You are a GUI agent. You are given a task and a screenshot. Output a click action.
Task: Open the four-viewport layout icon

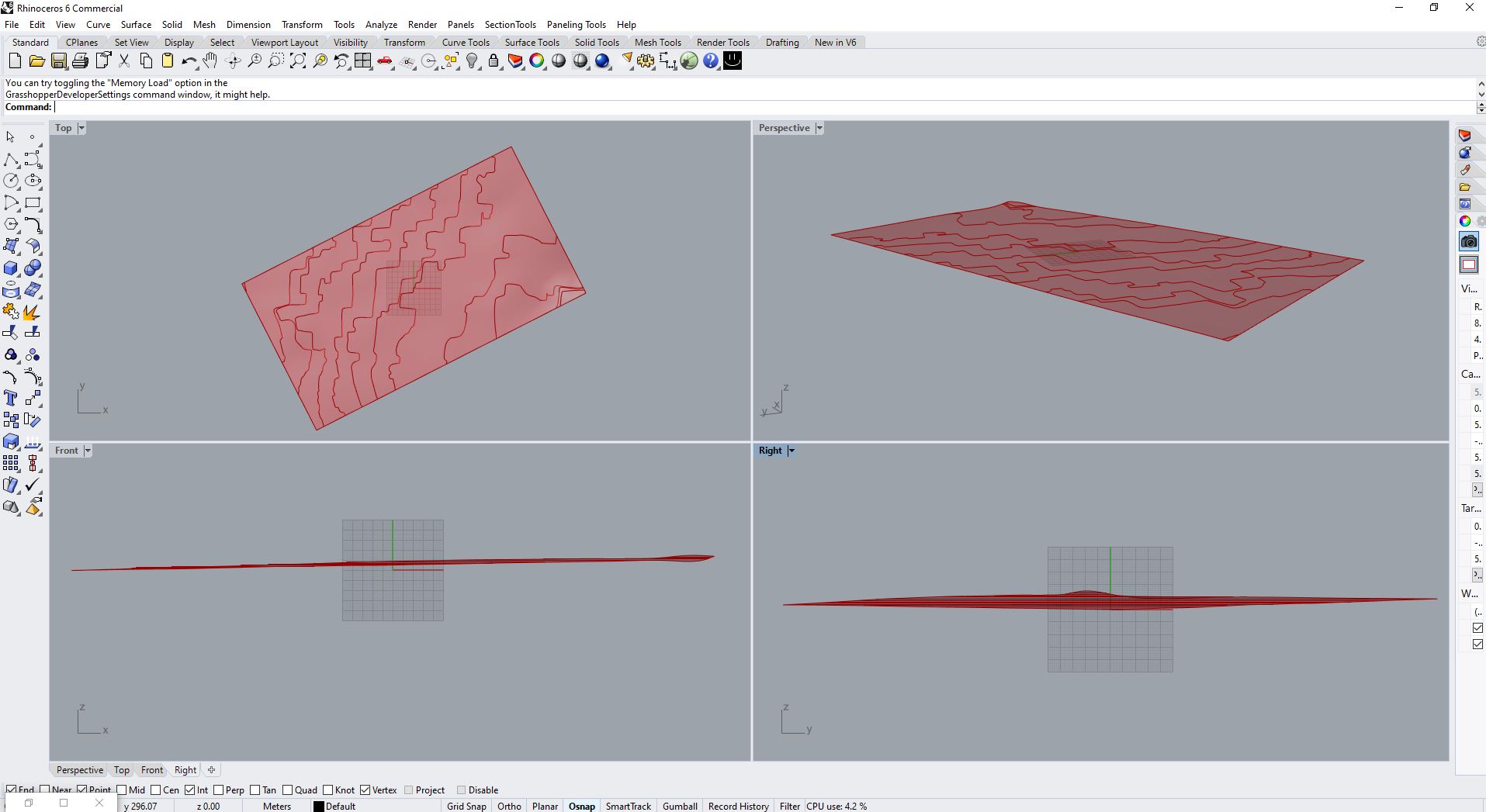[x=362, y=61]
